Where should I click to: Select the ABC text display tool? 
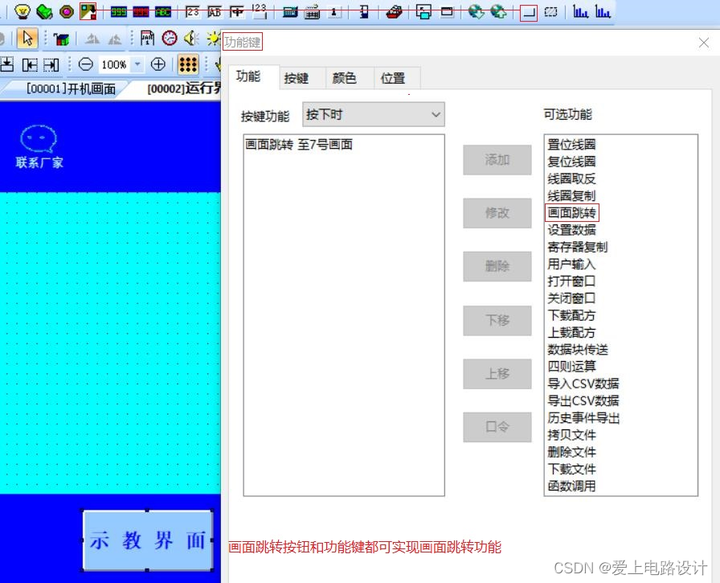pos(163,12)
